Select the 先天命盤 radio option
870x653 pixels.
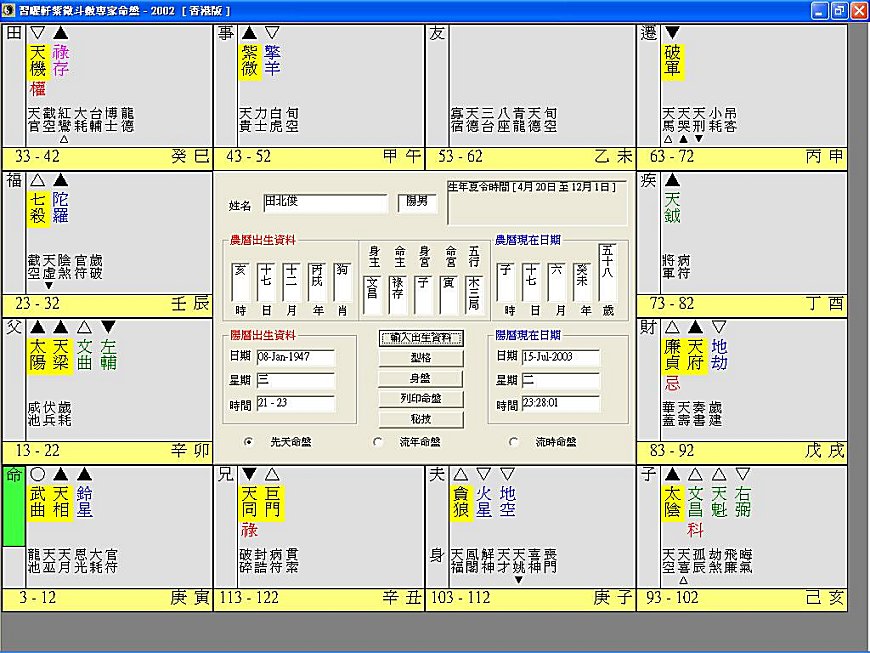click(x=249, y=441)
